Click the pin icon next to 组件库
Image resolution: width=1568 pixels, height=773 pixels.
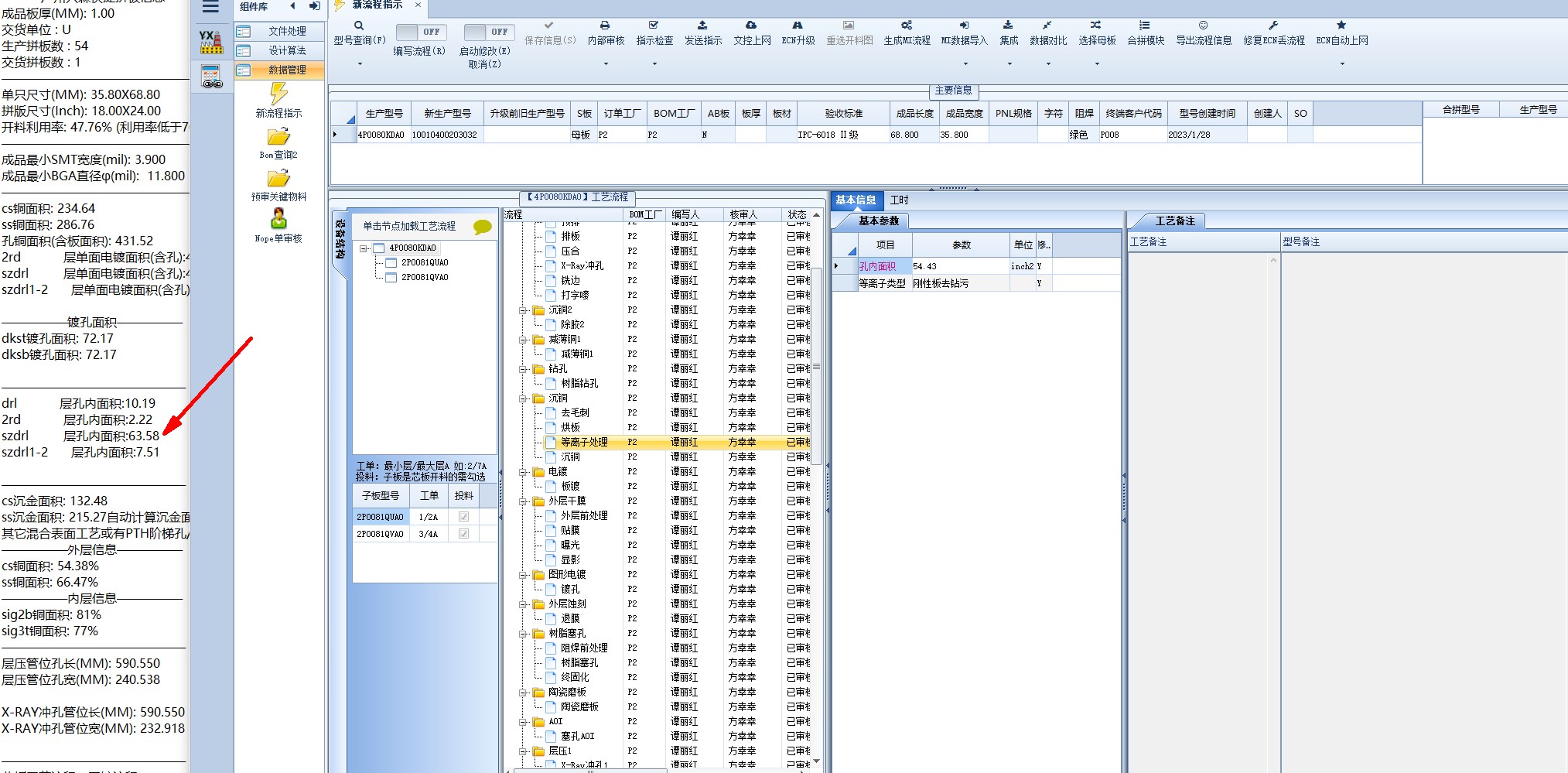(315, 6)
